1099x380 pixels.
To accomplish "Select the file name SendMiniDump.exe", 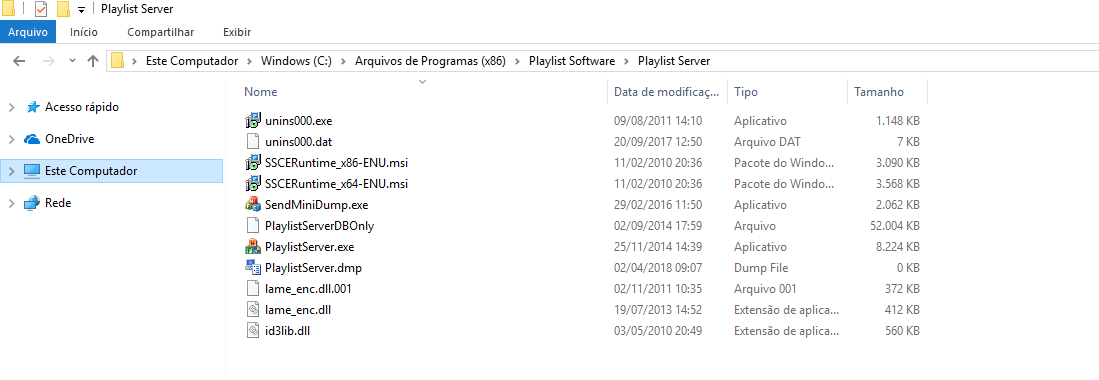I will pos(317,205).
